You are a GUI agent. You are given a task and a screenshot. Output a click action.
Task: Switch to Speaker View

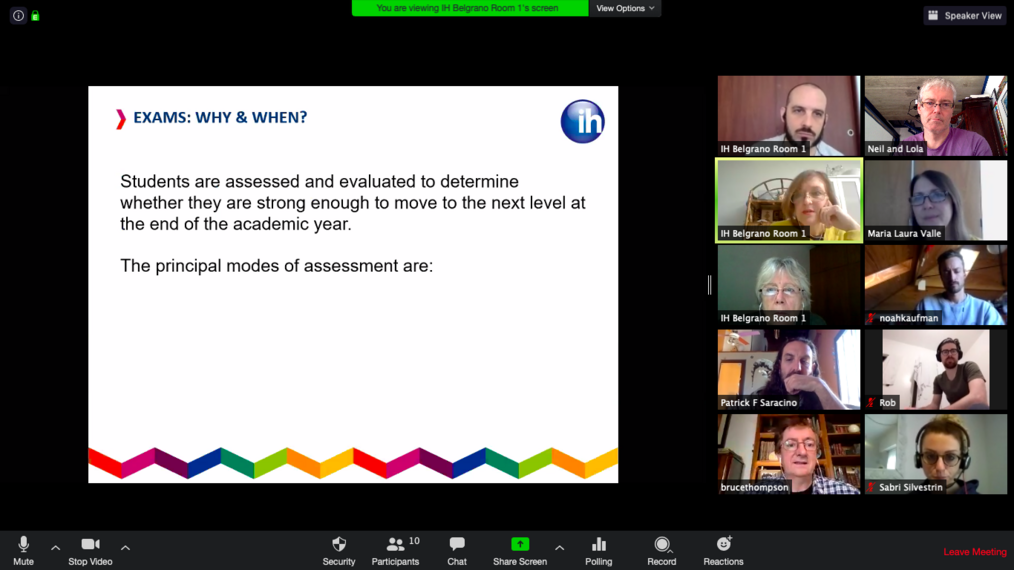tap(965, 16)
